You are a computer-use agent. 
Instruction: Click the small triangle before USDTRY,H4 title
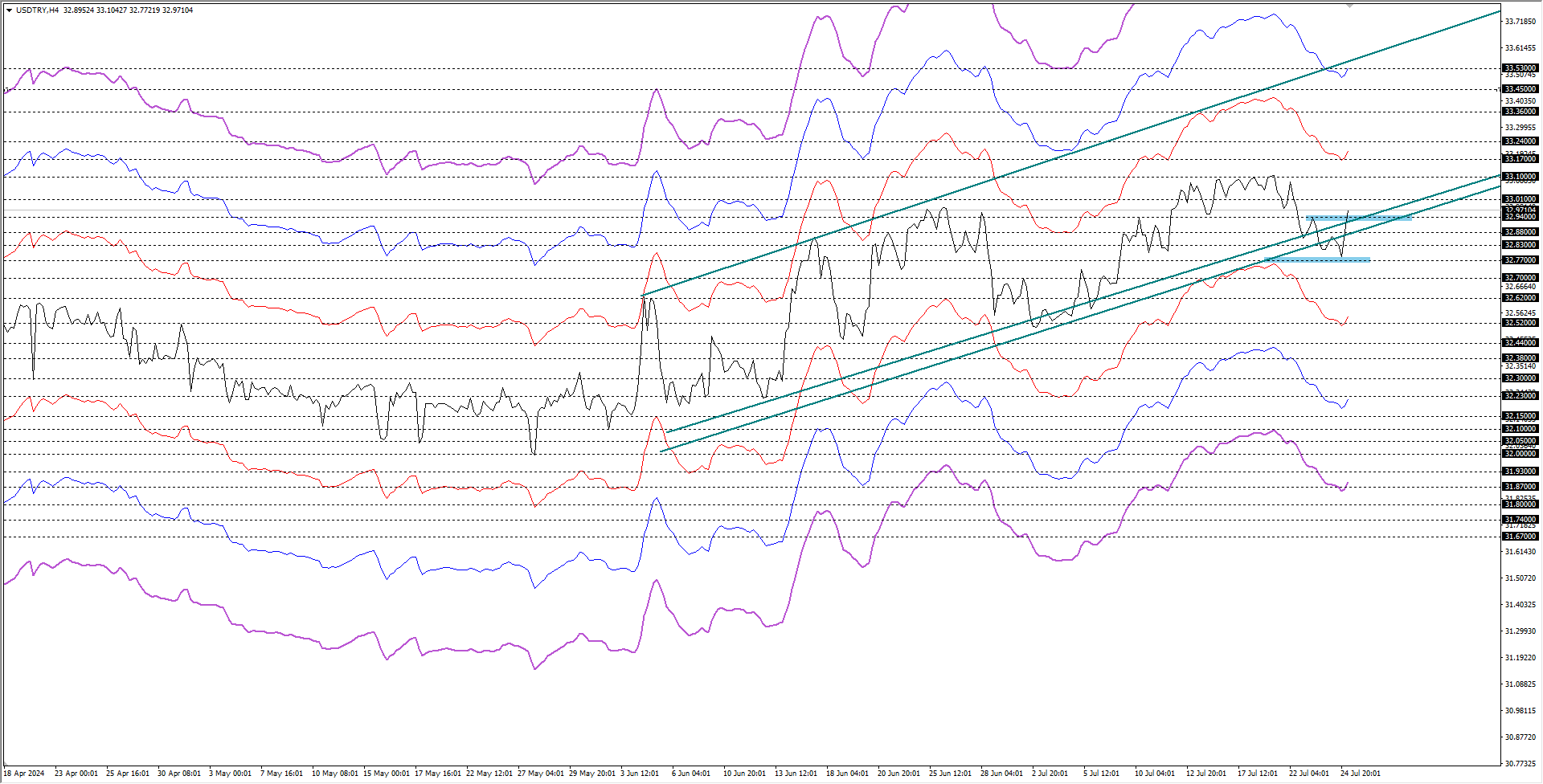9,10
